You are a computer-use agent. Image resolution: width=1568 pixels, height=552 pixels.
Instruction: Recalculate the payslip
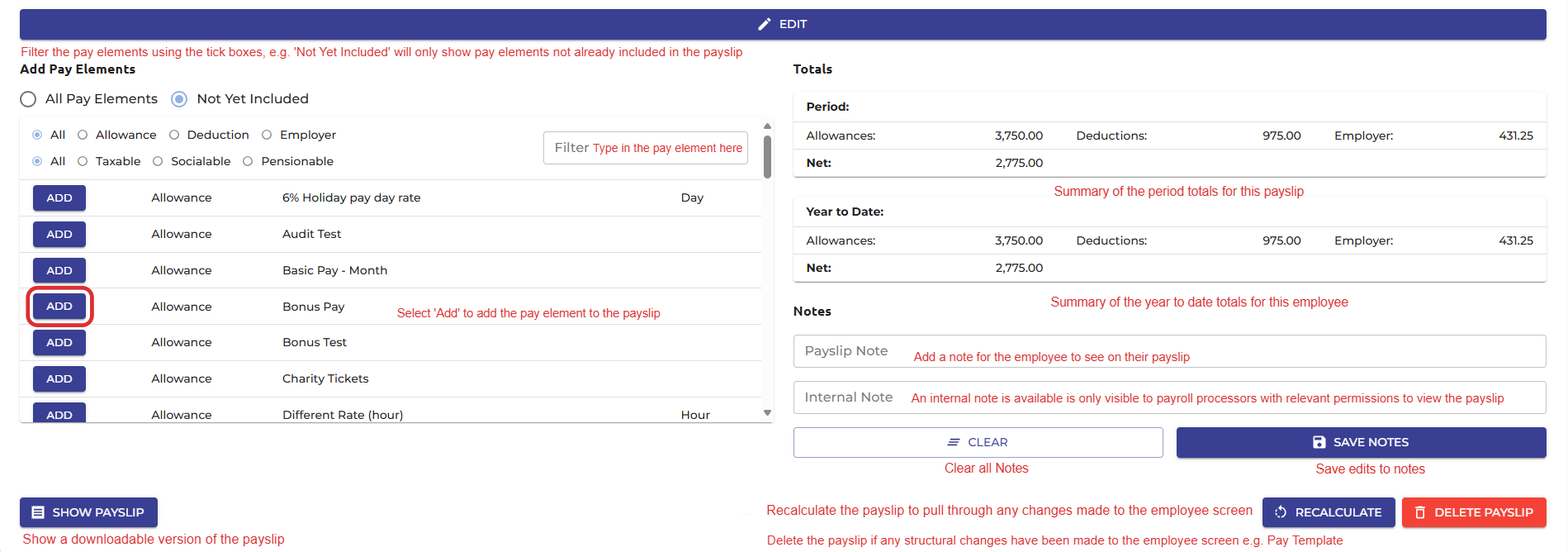point(1329,512)
